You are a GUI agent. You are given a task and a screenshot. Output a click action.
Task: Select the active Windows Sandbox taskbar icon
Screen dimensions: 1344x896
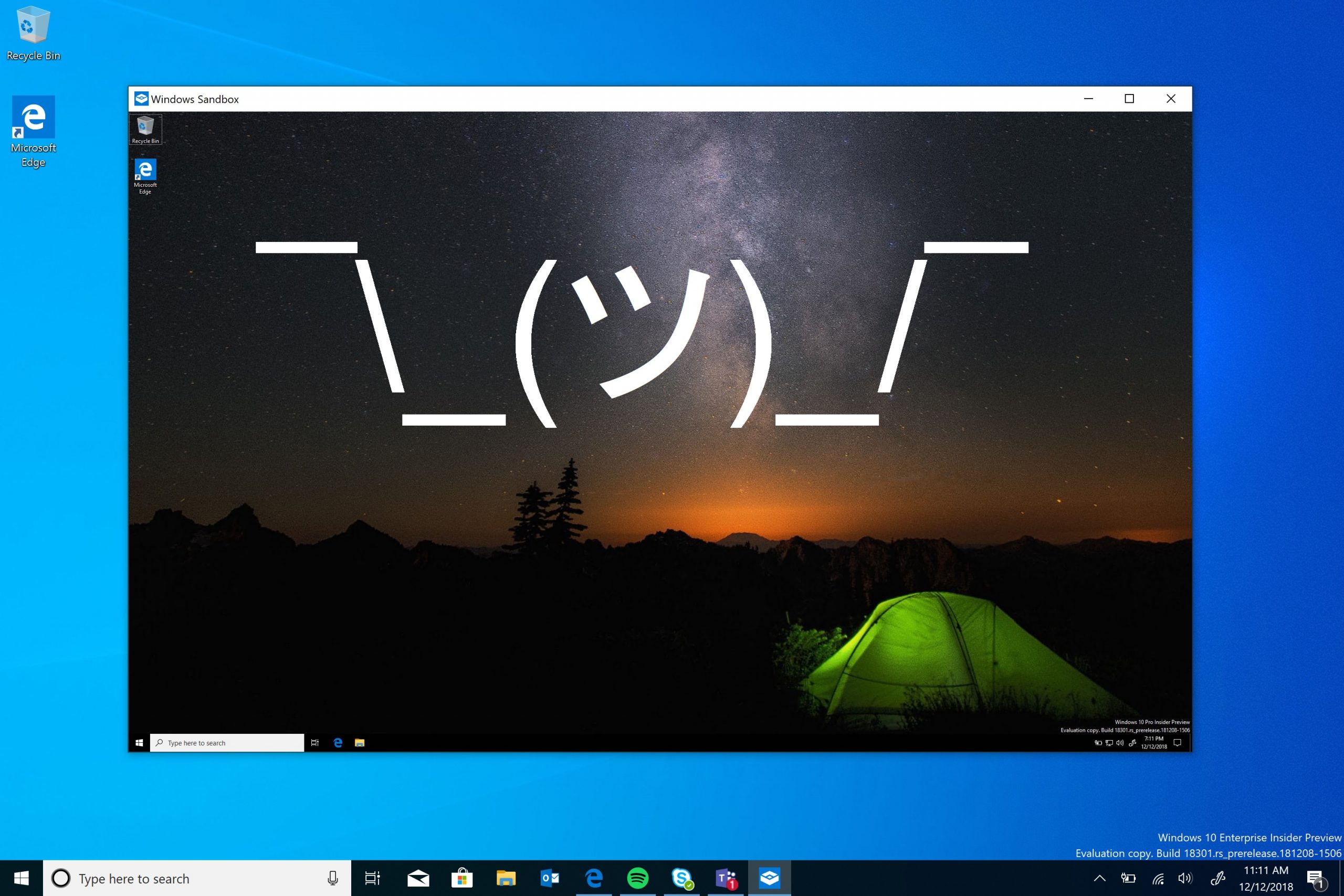[771, 878]
